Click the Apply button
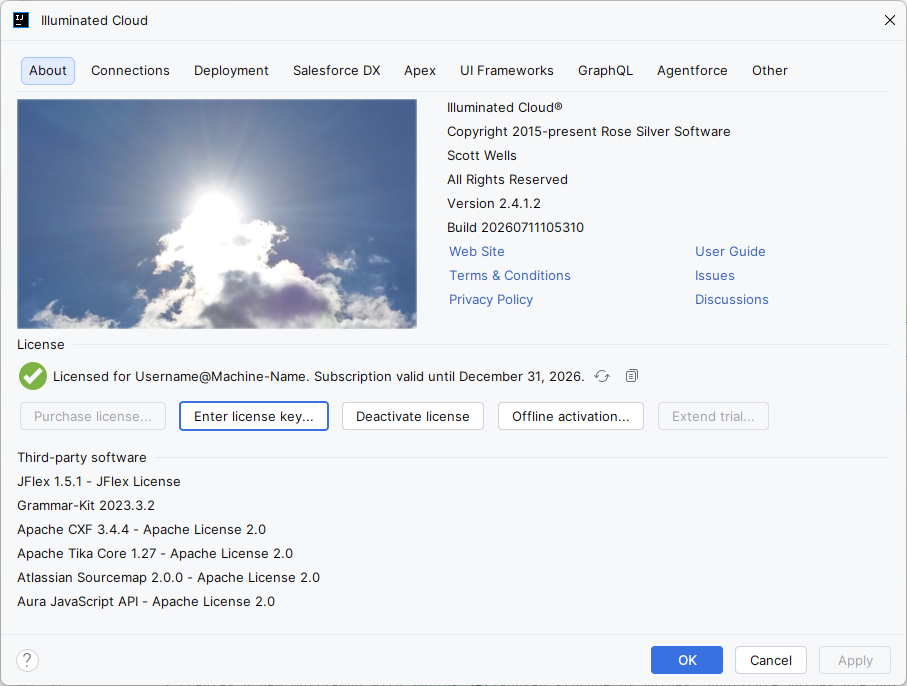This screenshot has height=686, width=907. pos(855,660)
